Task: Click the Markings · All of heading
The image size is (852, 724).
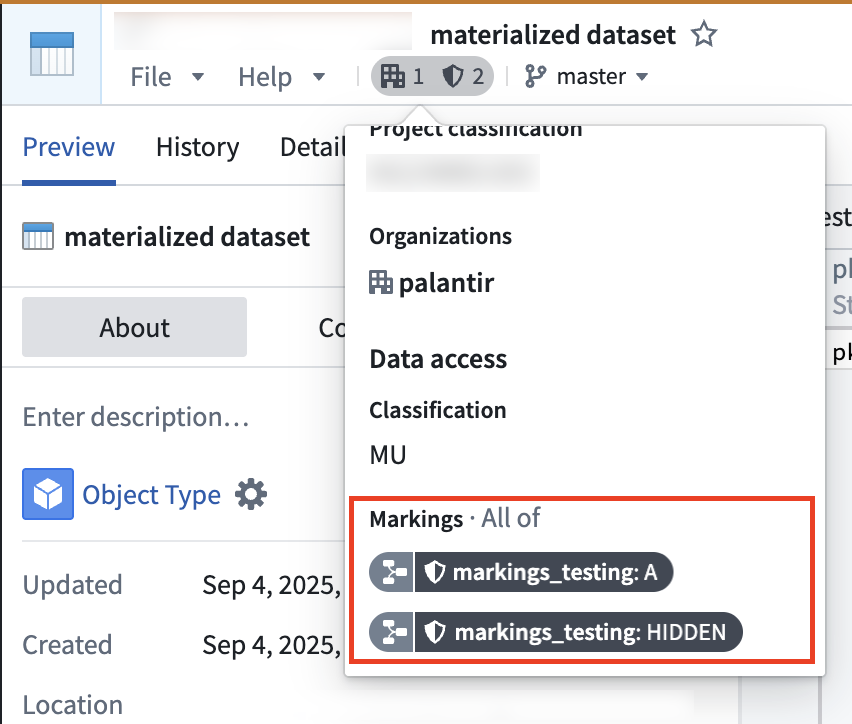Action: coord(455,518)
